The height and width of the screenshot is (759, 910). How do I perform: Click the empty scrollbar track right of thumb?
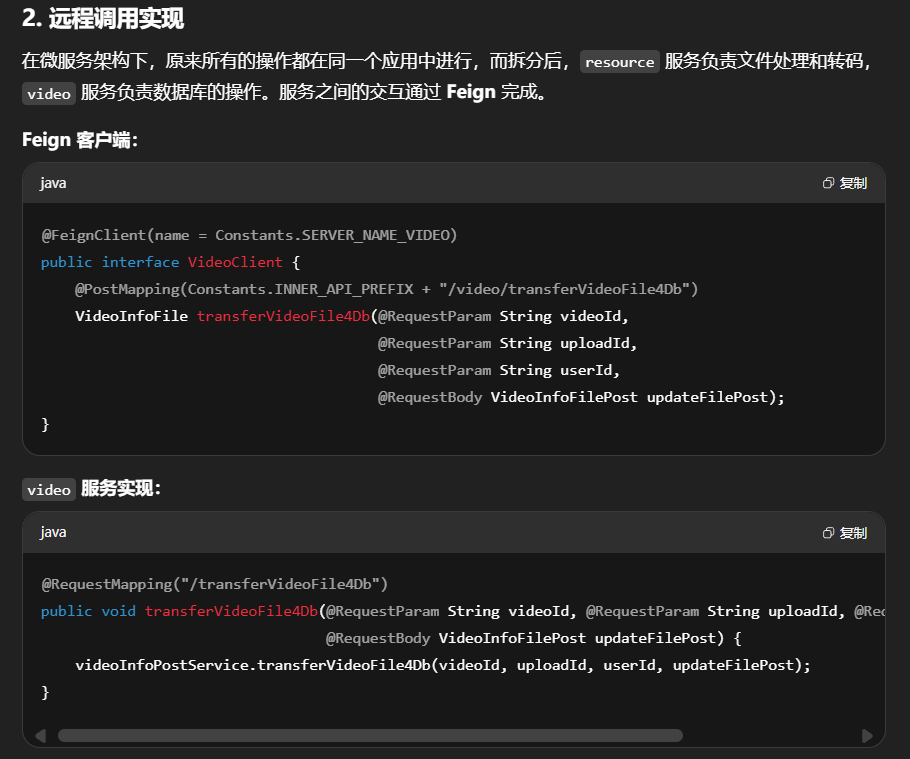770,735
